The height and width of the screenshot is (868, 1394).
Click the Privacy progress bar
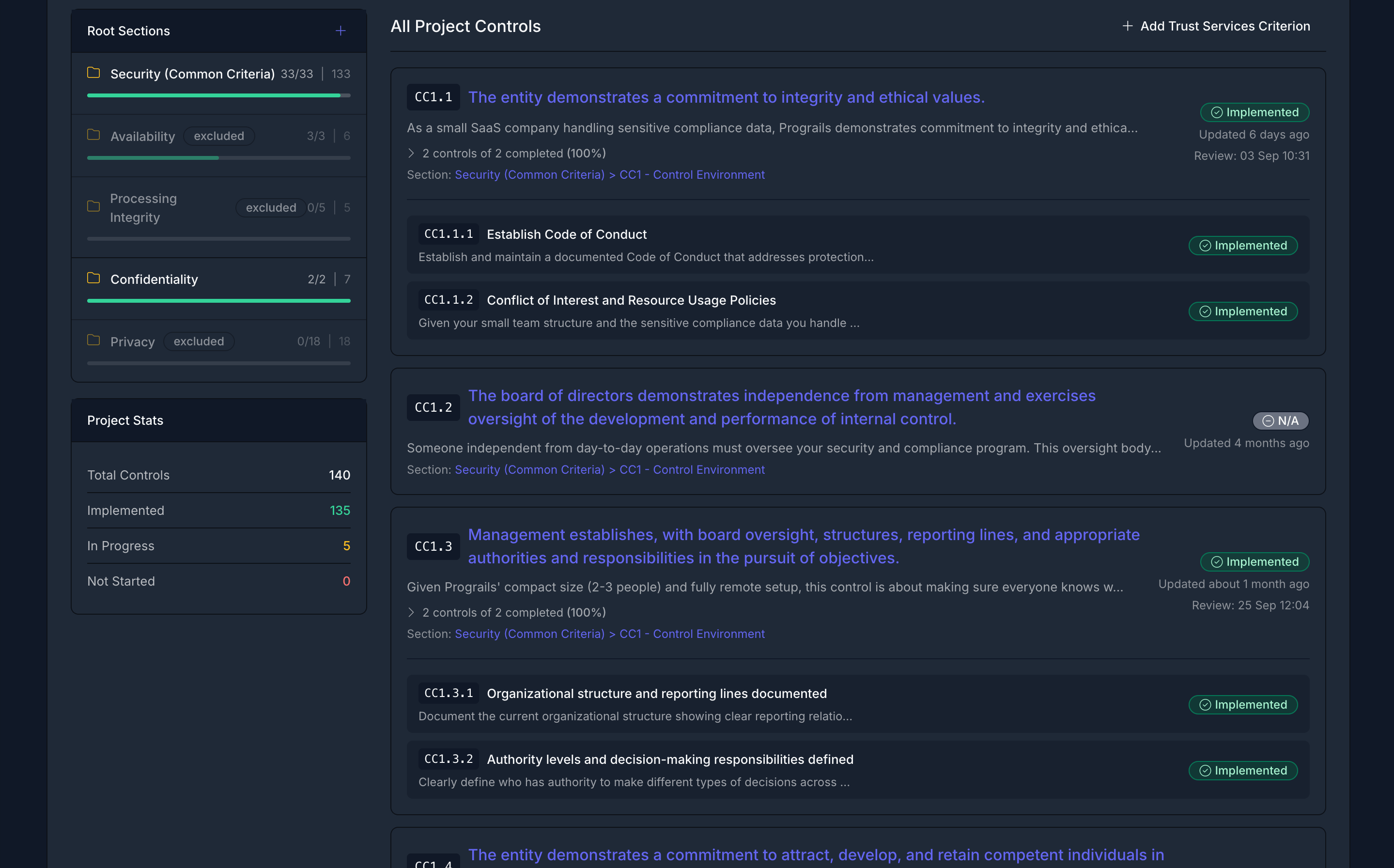click(x=218, y=363)
